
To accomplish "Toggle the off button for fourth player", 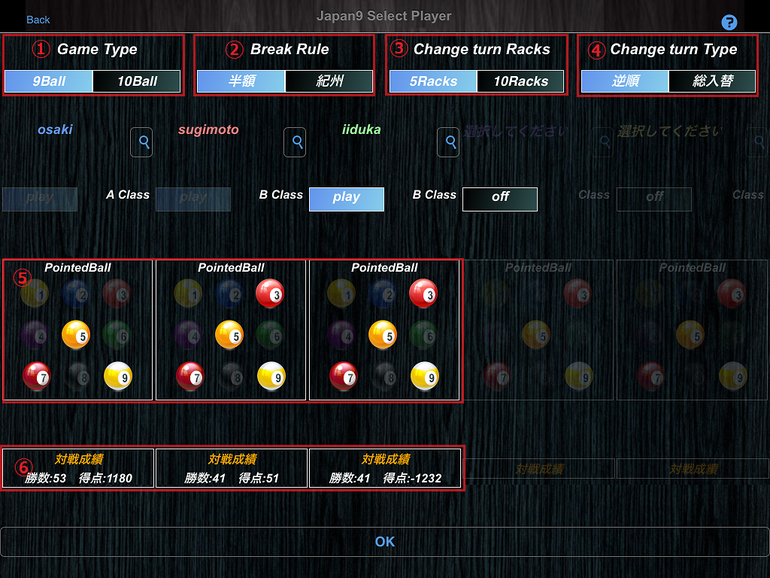I will click(500, 199).
